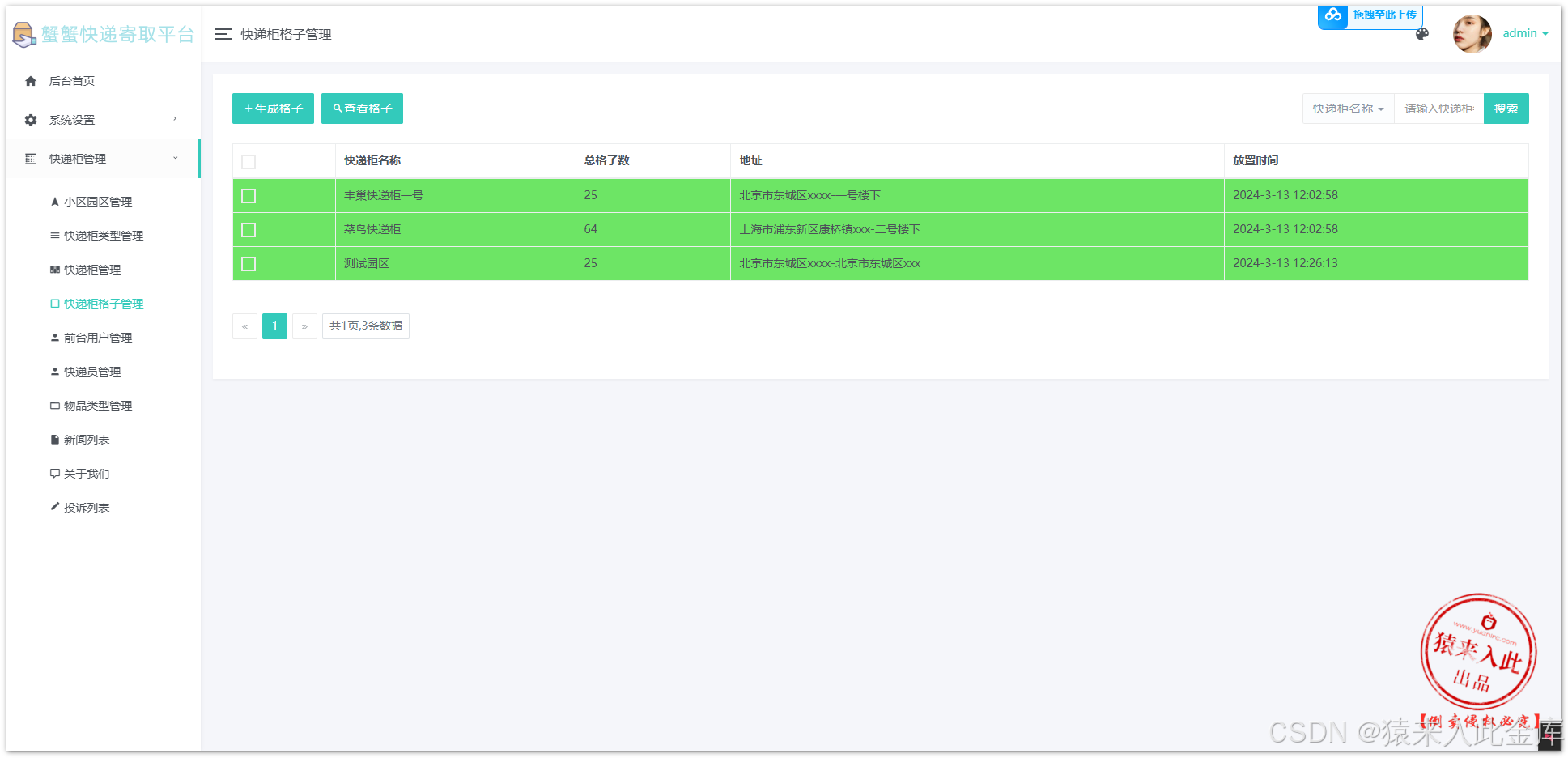This screenshot has height=758, width=1568.
Task: Open the admin user dropdown
Action: pos(1525,33)
